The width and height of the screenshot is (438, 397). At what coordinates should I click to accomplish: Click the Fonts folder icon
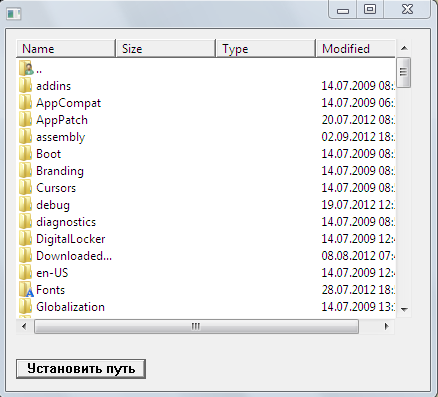coord(26,290)
